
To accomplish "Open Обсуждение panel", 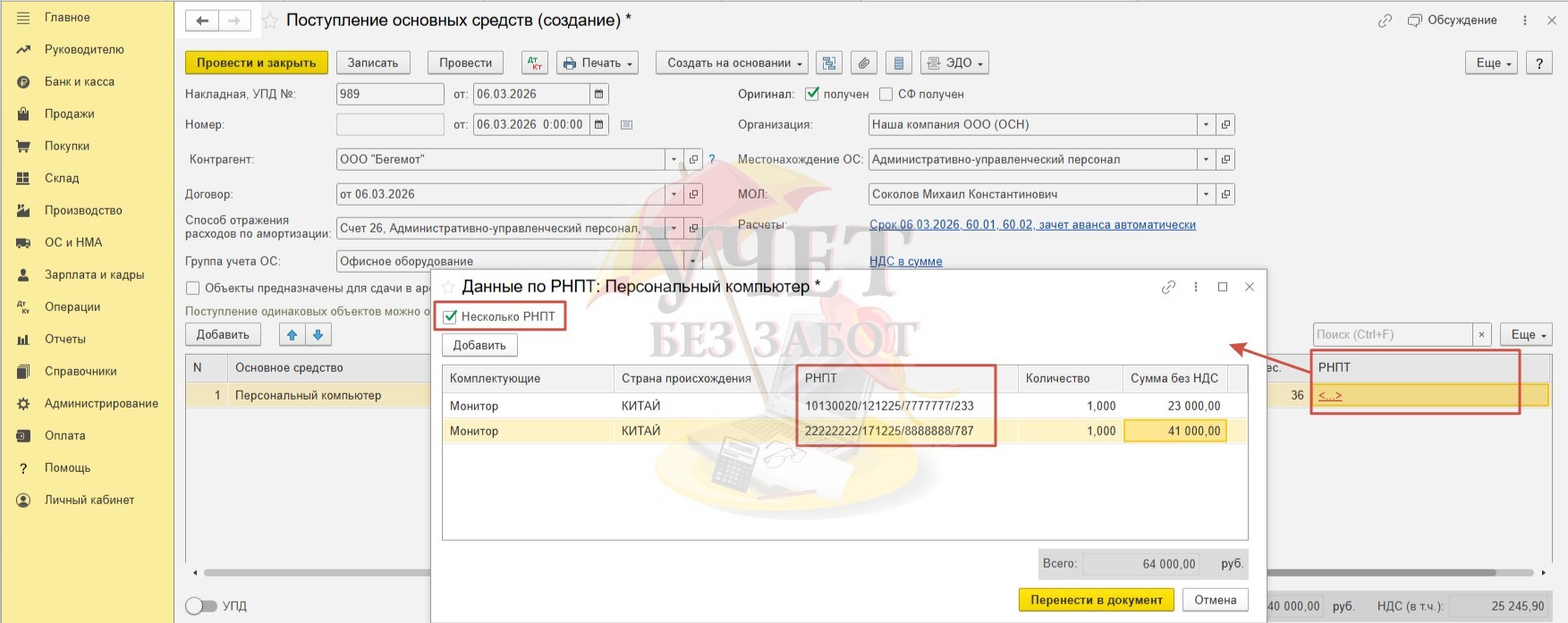I will click(x=1452, y=20).
